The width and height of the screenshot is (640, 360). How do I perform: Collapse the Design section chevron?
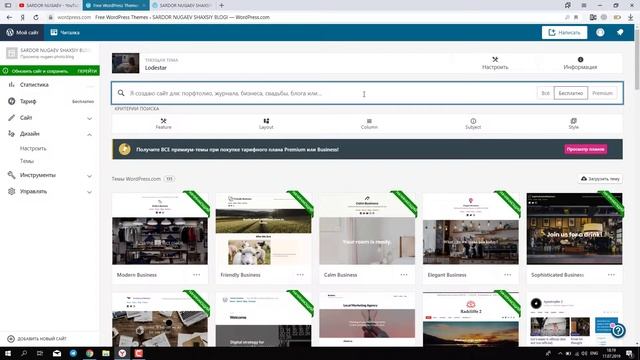(x=89, y=134)
